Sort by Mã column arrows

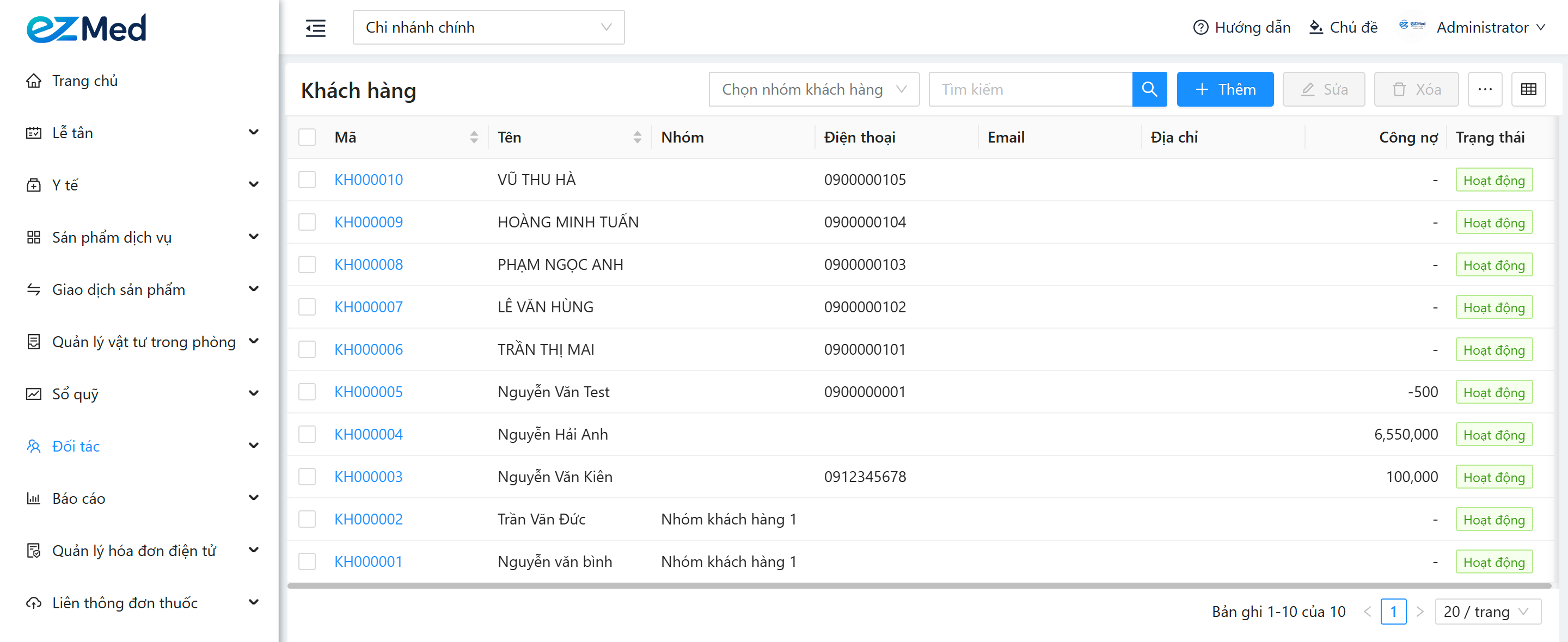pos(474,138)
